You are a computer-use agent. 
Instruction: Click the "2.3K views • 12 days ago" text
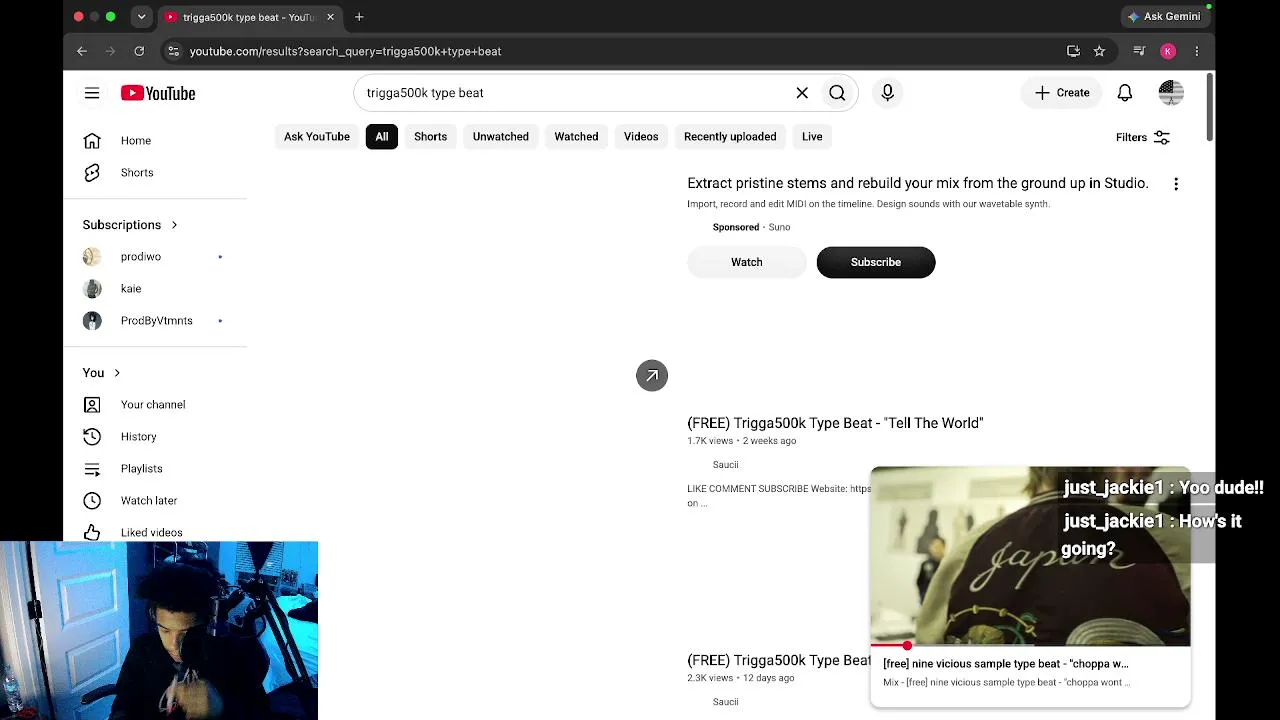740,678
